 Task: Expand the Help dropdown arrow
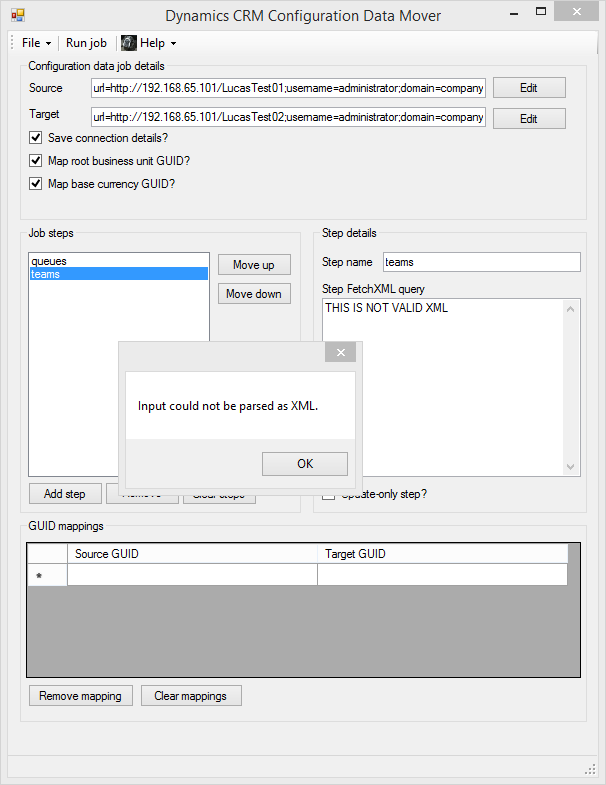point(173,44)
